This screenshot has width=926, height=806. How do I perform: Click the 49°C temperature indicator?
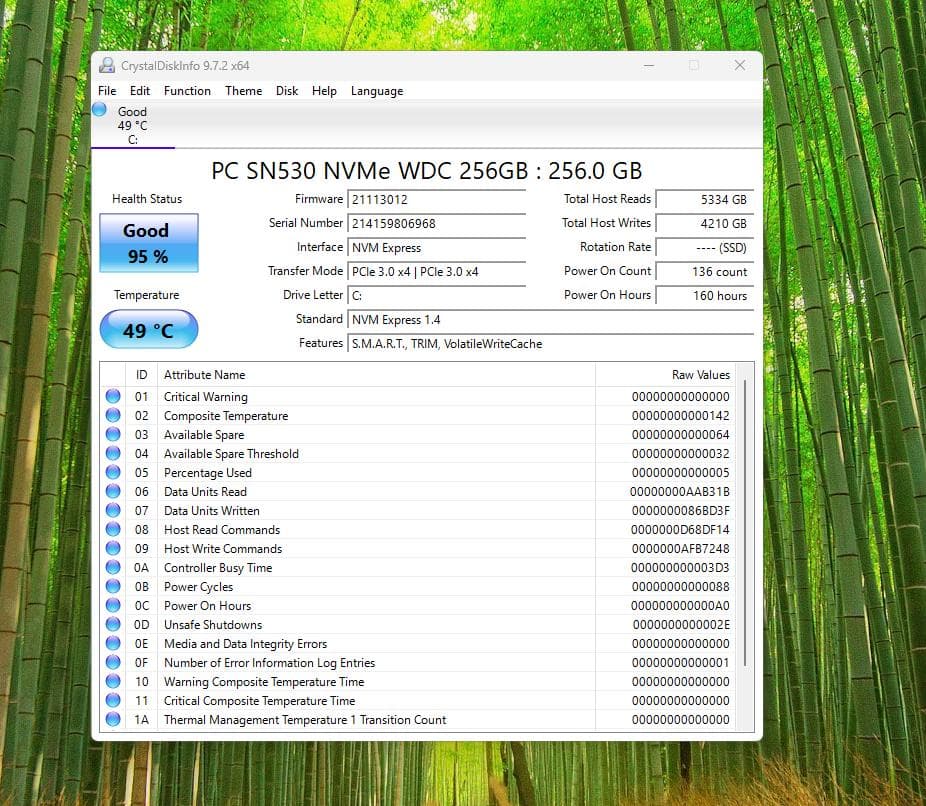(x=148, y=329)
